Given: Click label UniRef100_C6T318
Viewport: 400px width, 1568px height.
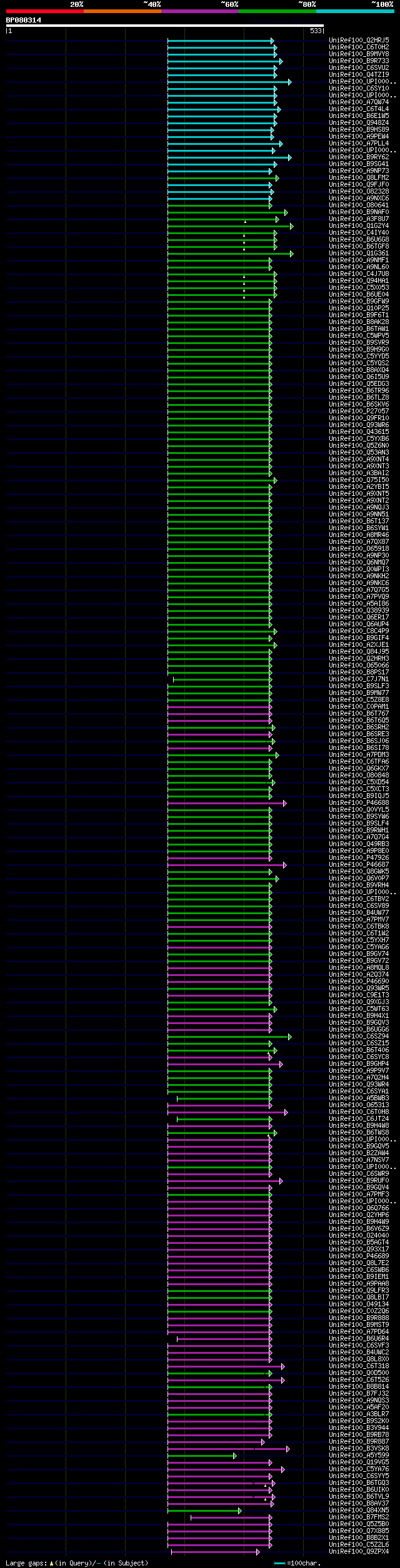Looking at the screenshot, I should point(359,1366).
